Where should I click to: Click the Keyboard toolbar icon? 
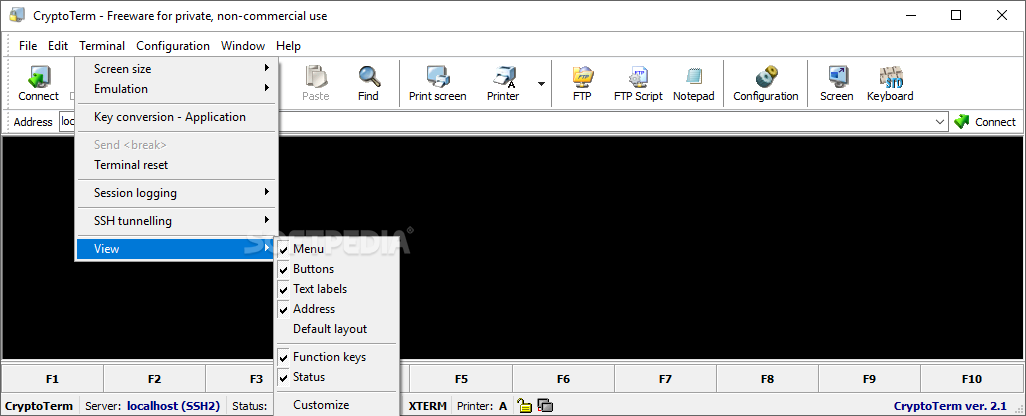[x=890, y=83]
